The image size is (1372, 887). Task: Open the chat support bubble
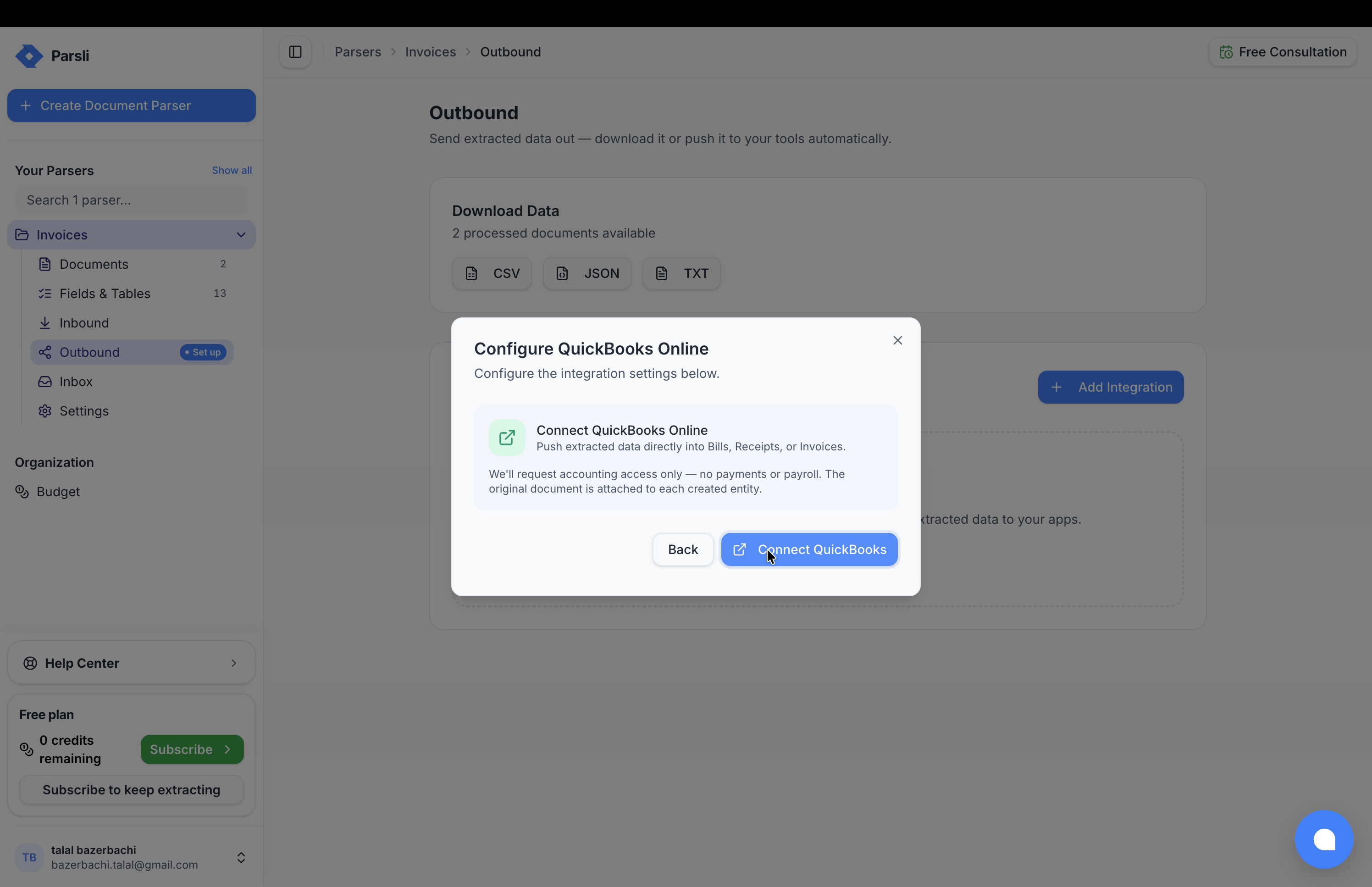click(x=1324, y=839)
